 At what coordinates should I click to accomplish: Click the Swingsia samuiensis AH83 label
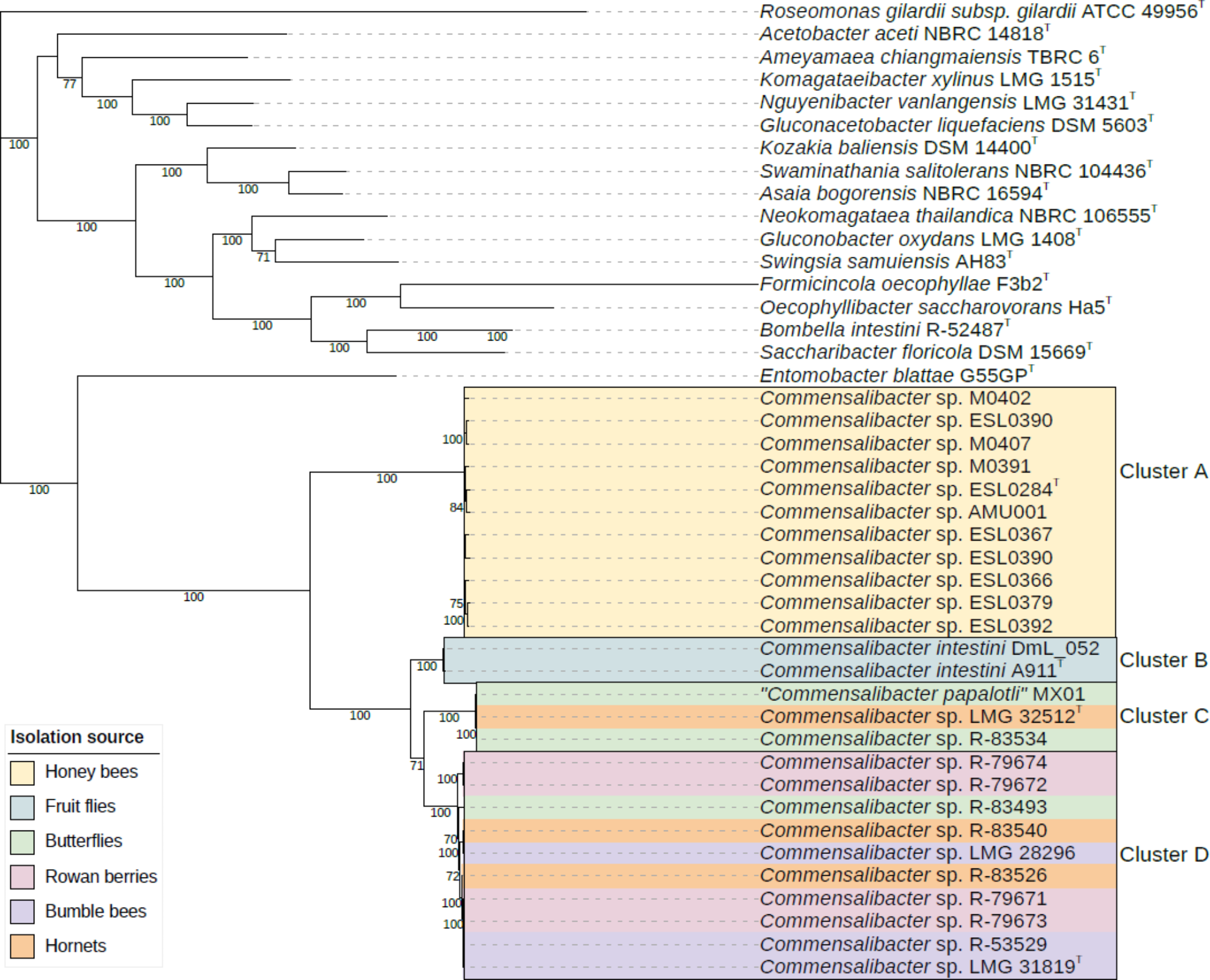pyautogui.click(x=886, y=261)
